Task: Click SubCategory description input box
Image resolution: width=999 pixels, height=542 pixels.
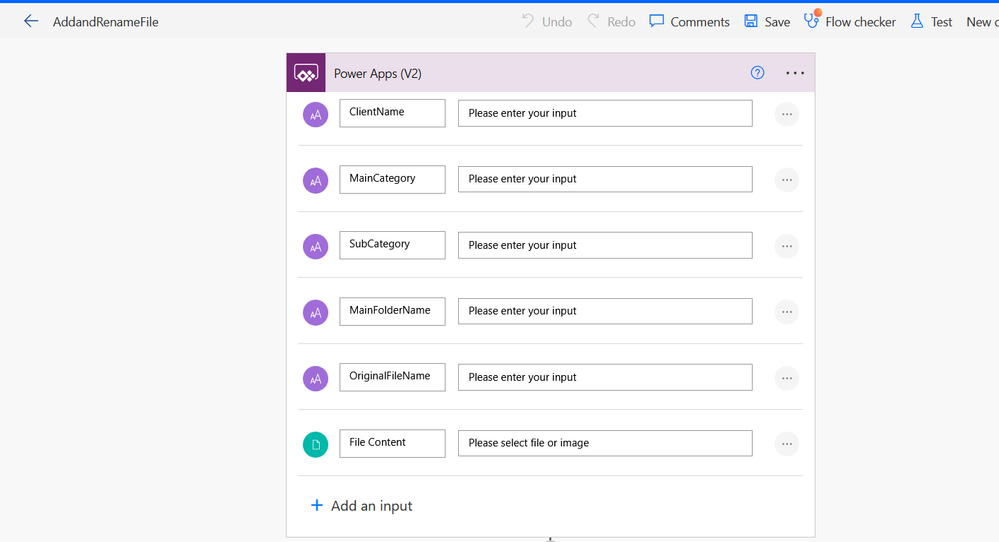Action: (605, 245)
